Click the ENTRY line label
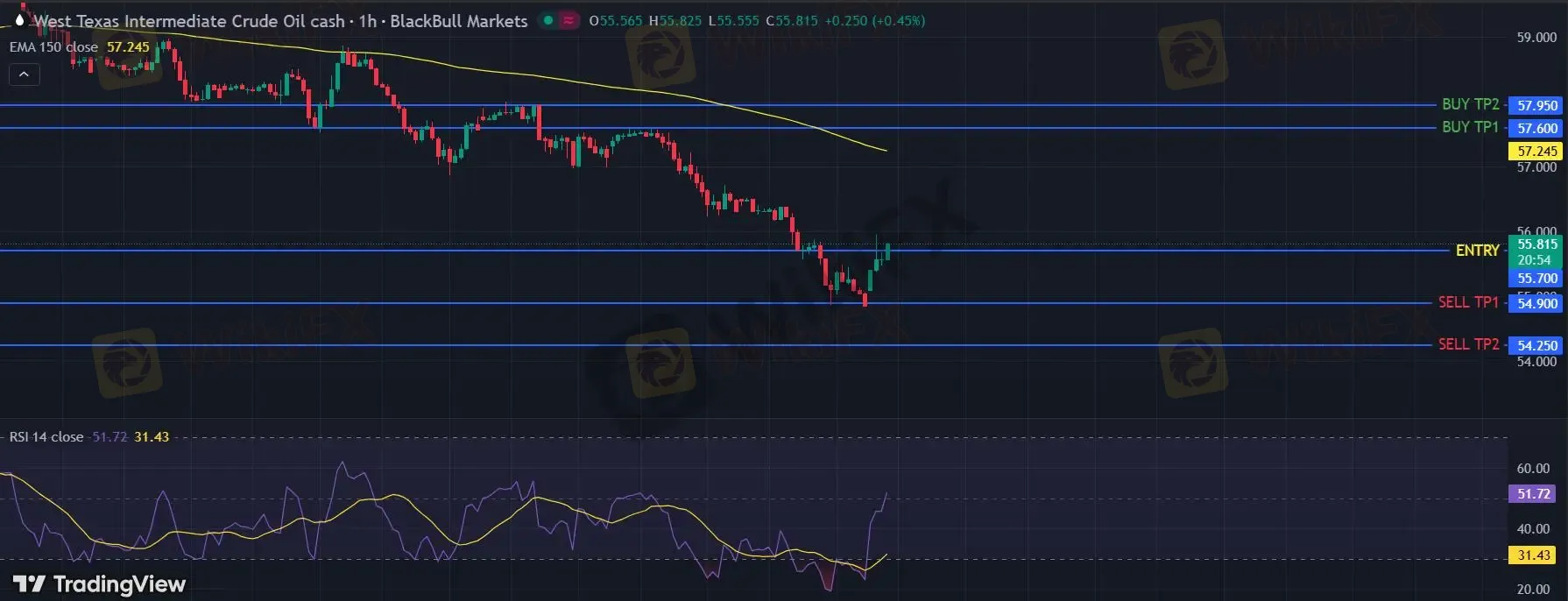The image size is (1568, 601). 1478,251
